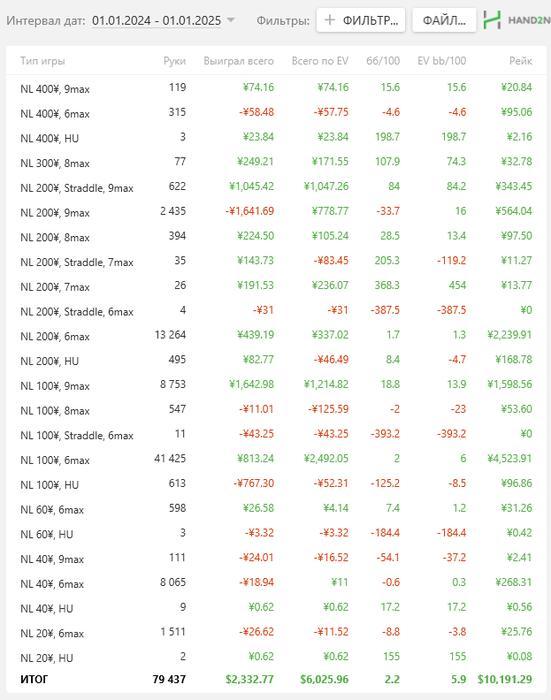
Task: Select the NL 100¥, 6max row
Action: [x=276, y=459]
